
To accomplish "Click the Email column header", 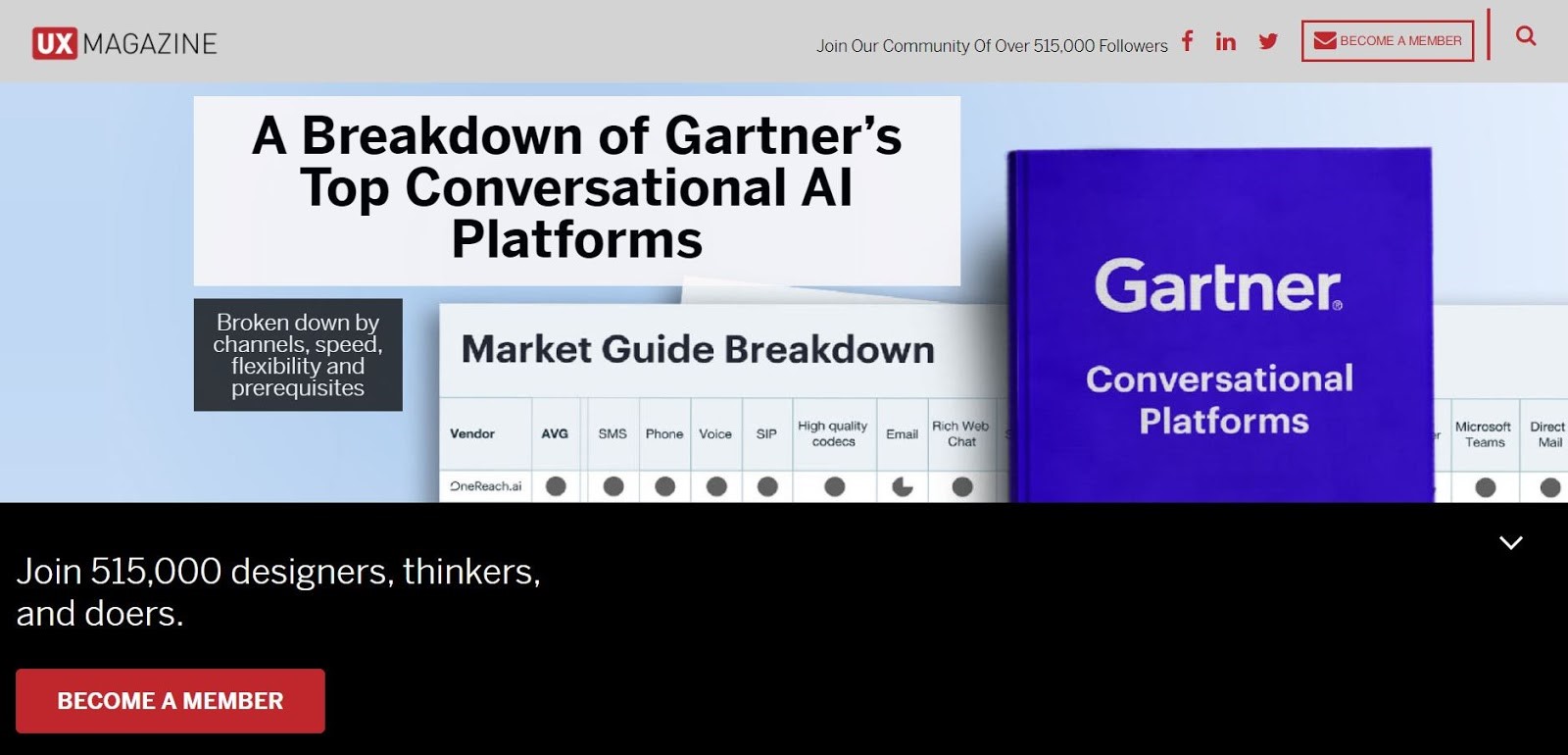I will pos(902,433).
